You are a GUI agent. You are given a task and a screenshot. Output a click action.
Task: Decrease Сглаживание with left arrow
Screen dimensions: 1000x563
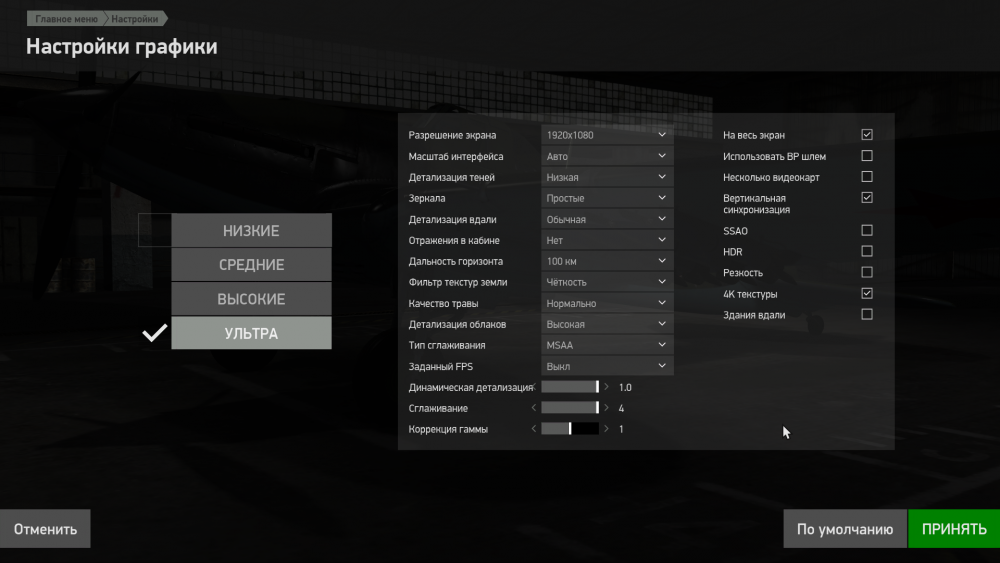tap(534, 408)
